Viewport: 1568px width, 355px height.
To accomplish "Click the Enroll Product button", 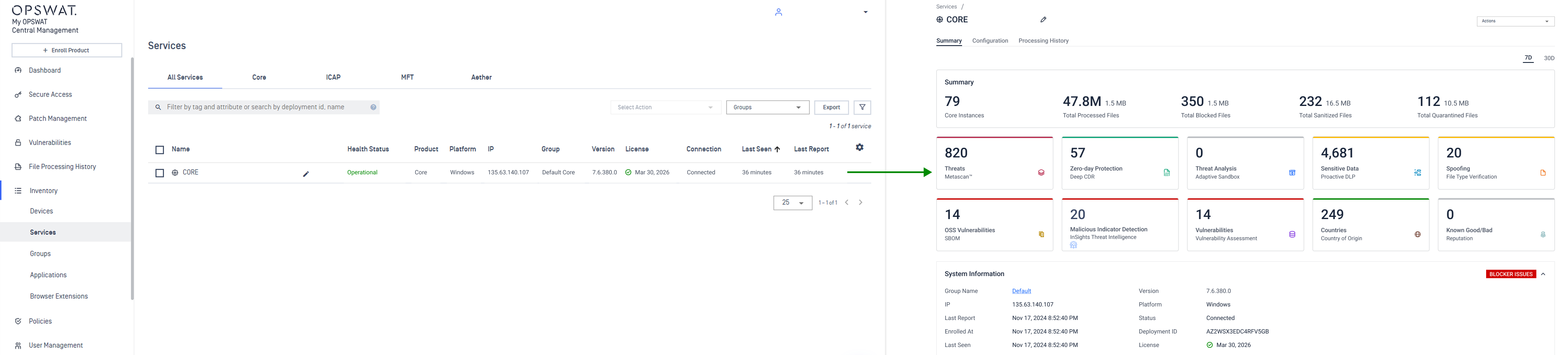I will point(67,50).
